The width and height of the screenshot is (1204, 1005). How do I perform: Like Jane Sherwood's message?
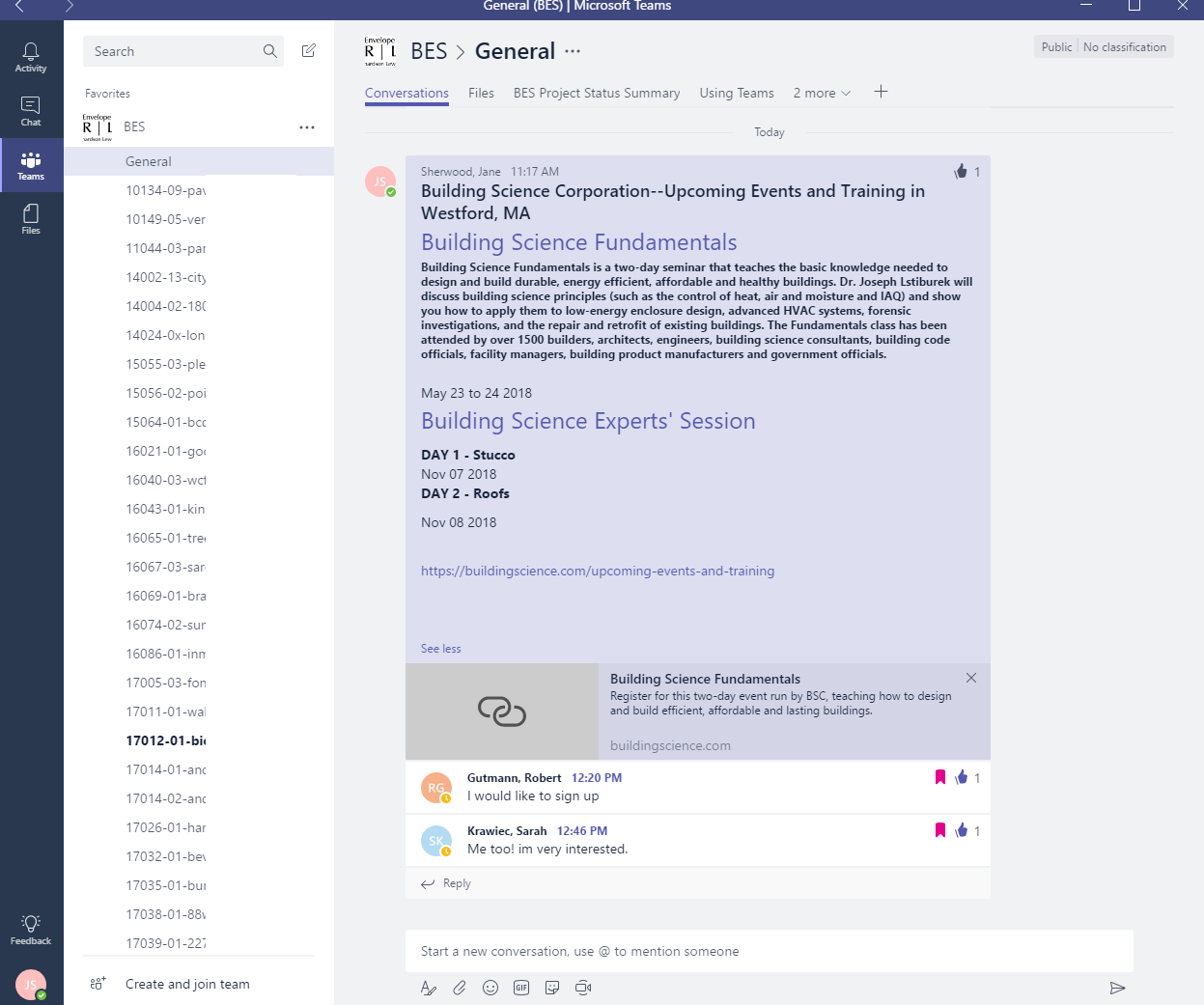(x=961, y=171)
